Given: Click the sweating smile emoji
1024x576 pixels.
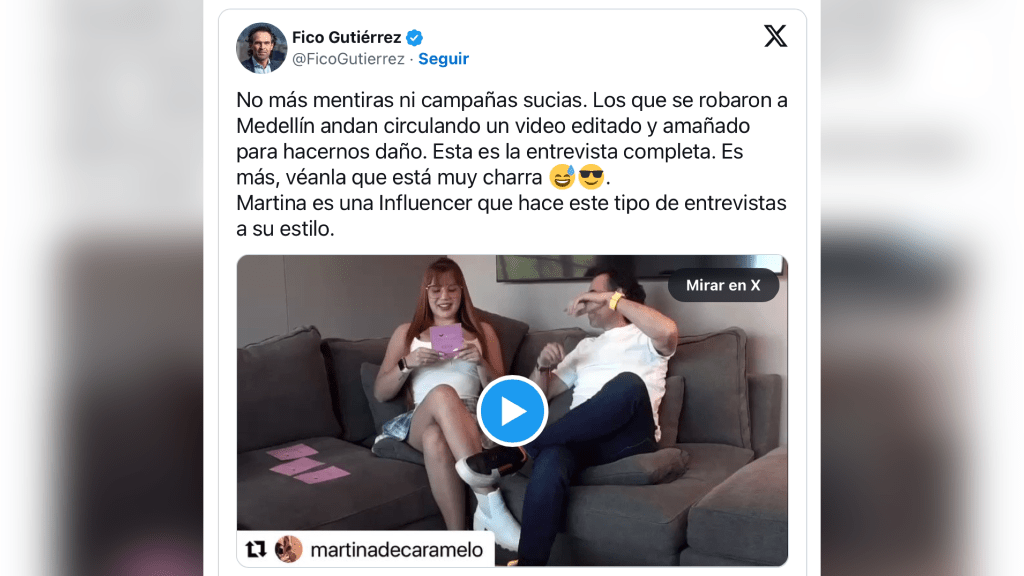Looking at the screenshot, I should coord(562,177).
